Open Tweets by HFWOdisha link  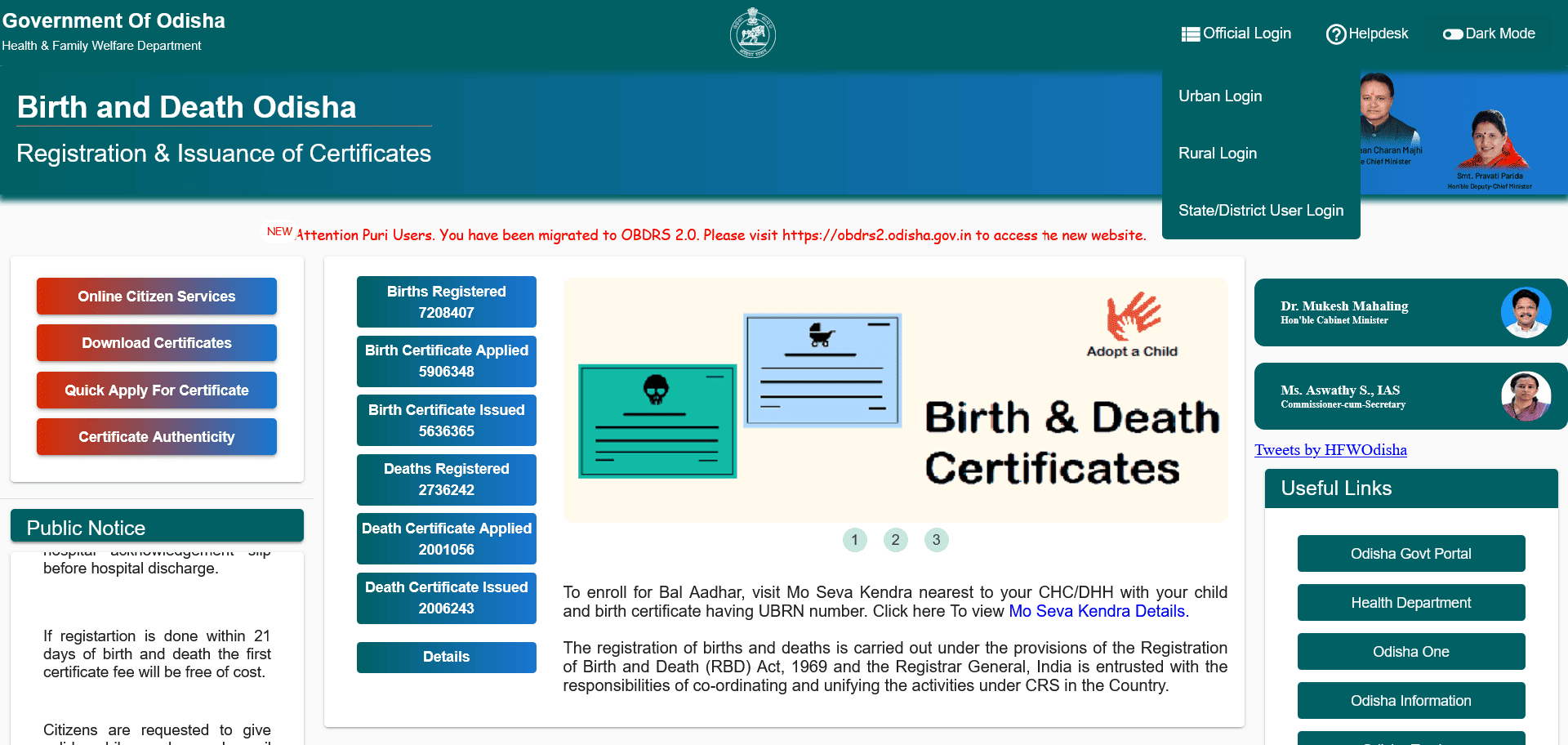pyautogui.click(x=1330, y=450)
